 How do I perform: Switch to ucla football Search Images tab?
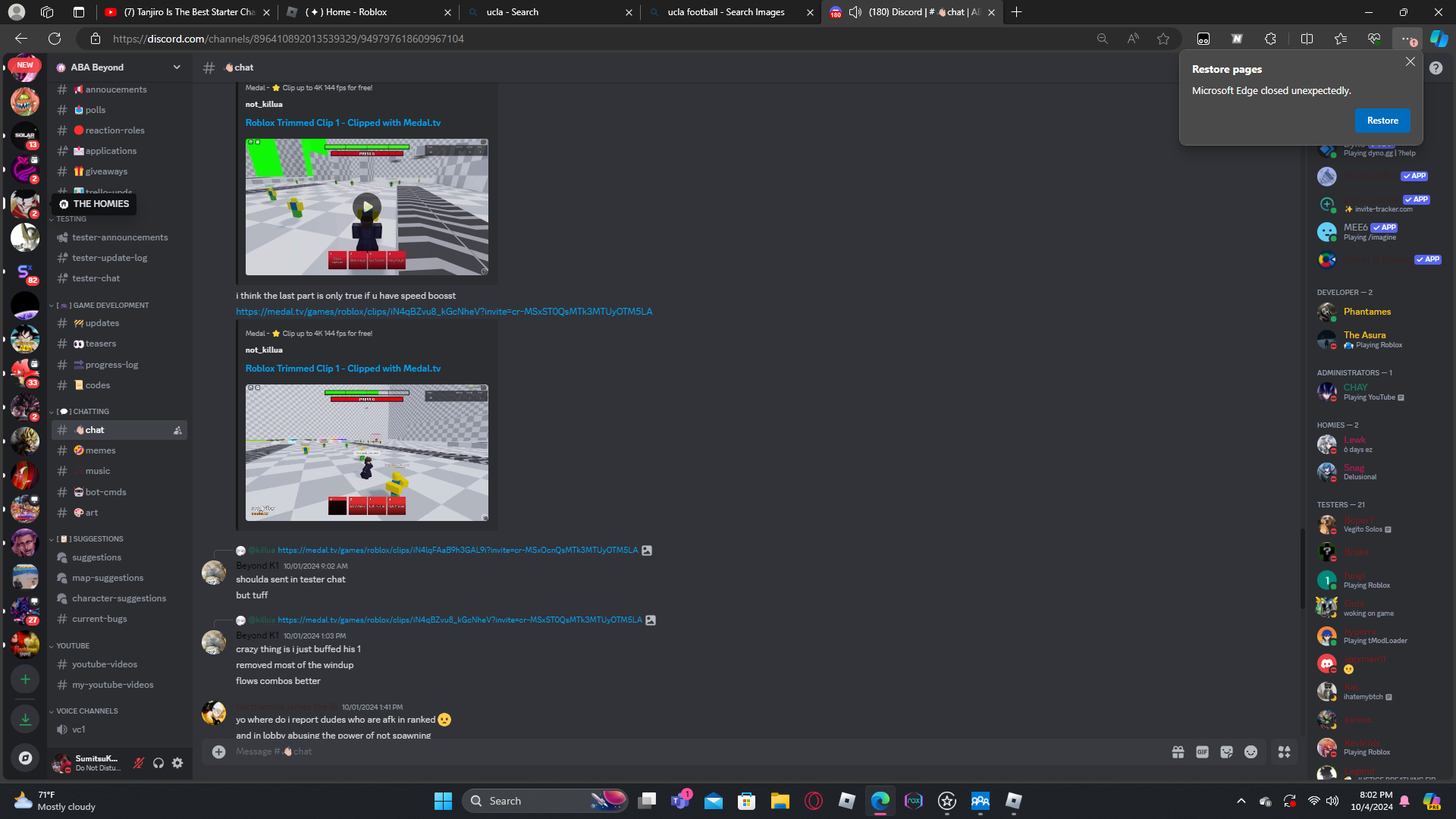click(730, 12)
